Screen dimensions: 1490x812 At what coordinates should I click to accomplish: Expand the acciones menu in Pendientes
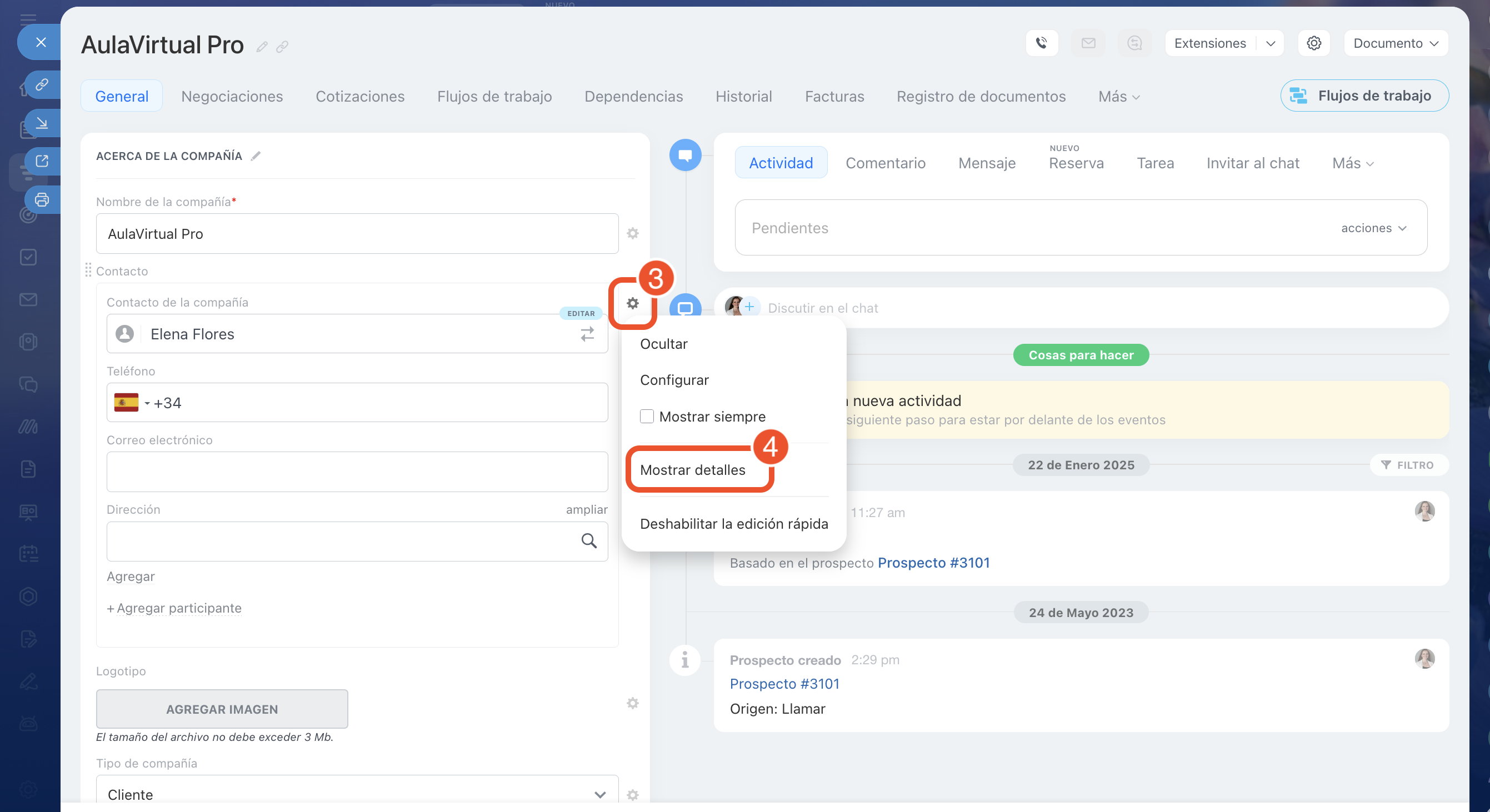tap(1373, 228)
